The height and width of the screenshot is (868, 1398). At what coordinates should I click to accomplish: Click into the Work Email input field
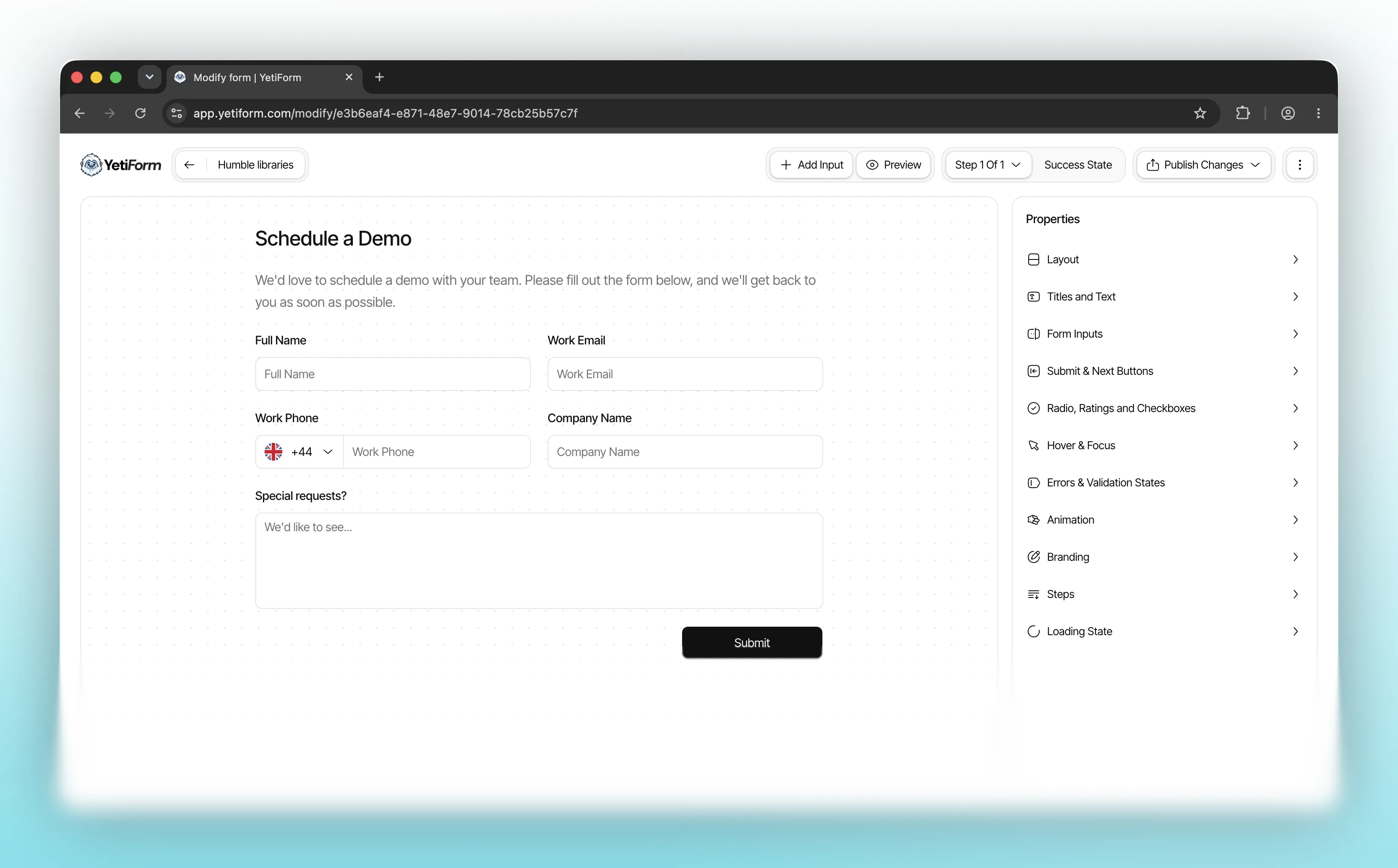[x=685, y=374]
